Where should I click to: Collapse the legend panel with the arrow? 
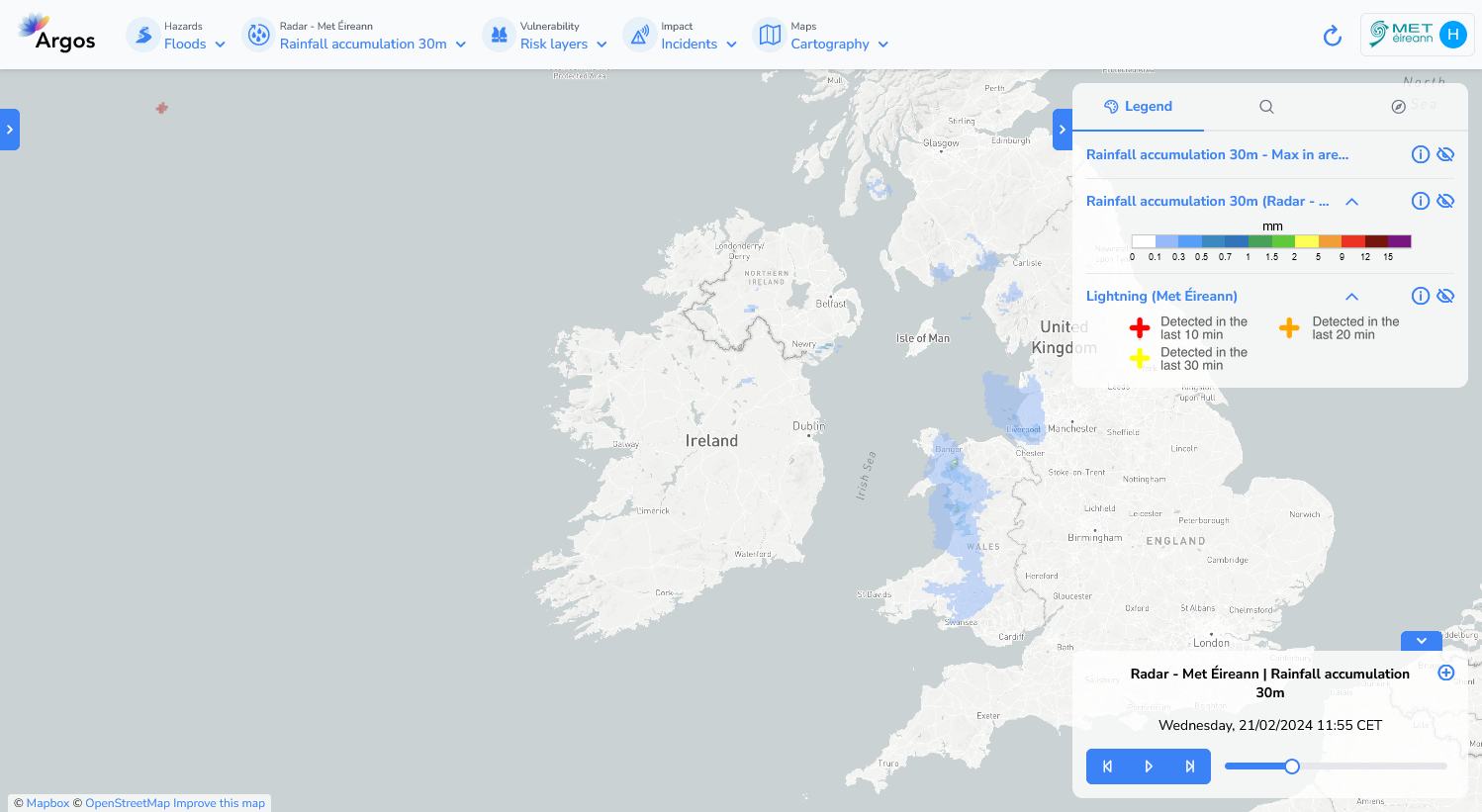[1063, 130]
